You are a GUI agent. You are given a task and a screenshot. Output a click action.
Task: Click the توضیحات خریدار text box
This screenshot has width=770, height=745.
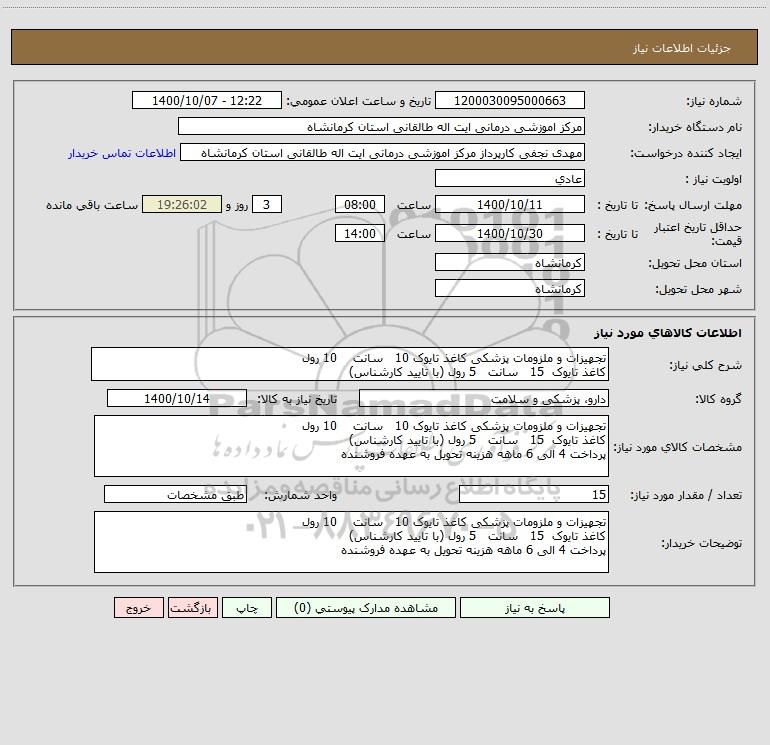point(351,542)
